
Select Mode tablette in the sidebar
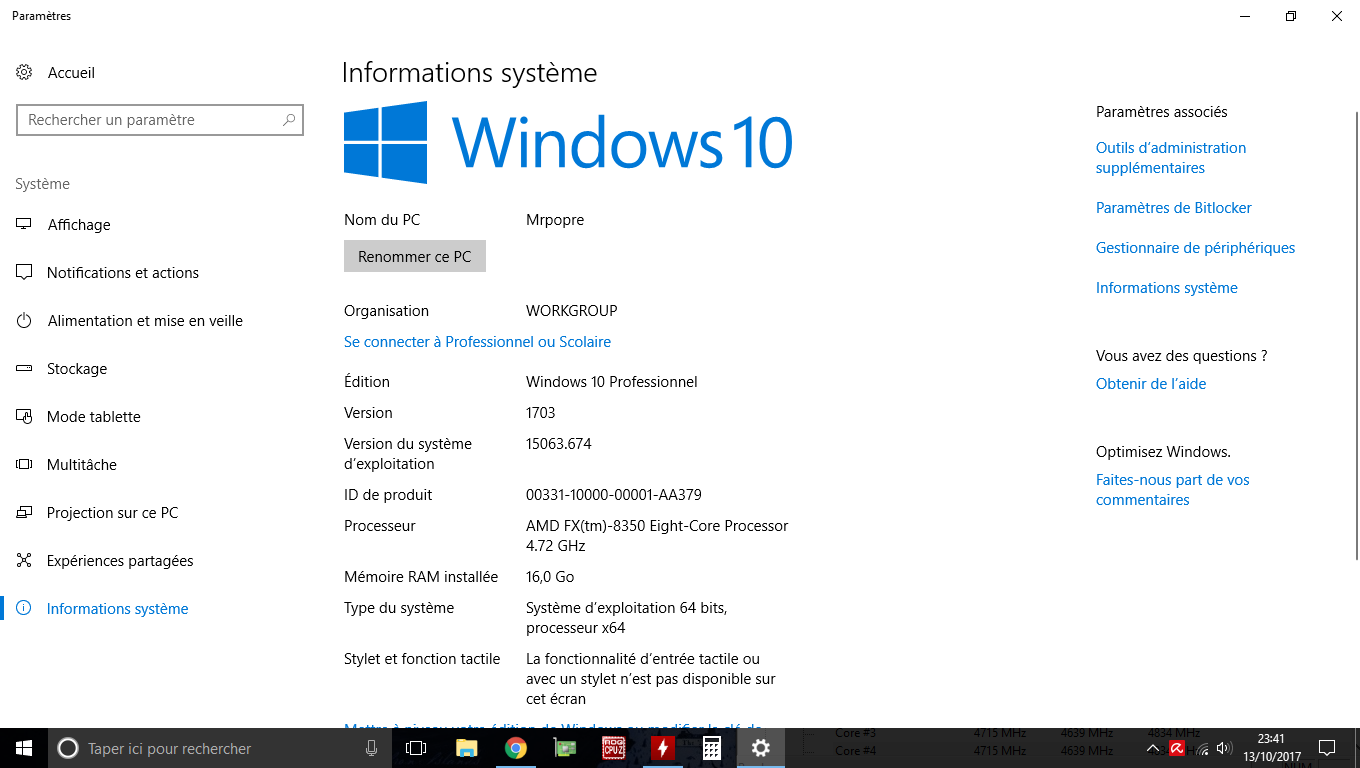[93, 417]
